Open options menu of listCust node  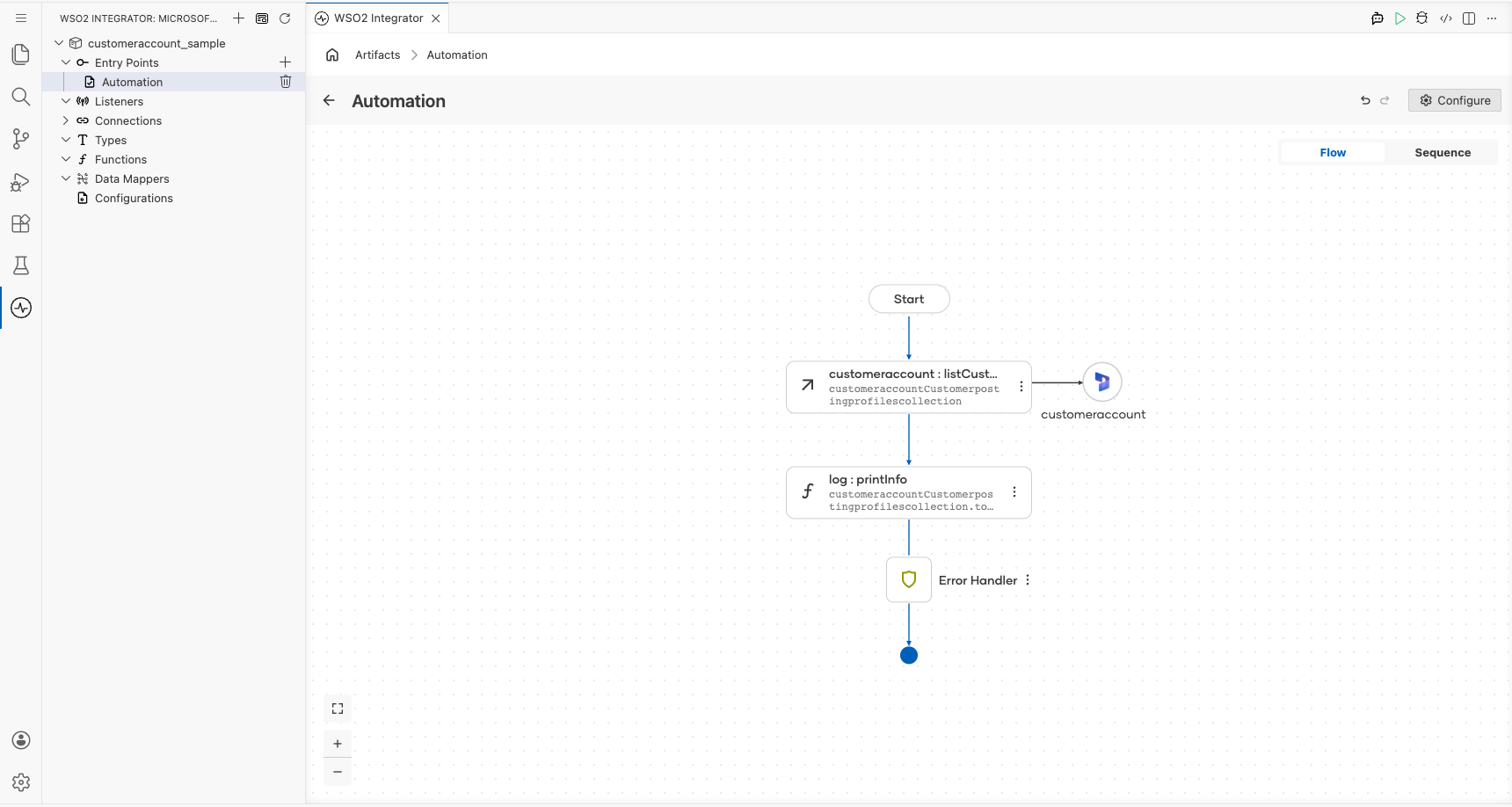click(x=1021, y=387)
